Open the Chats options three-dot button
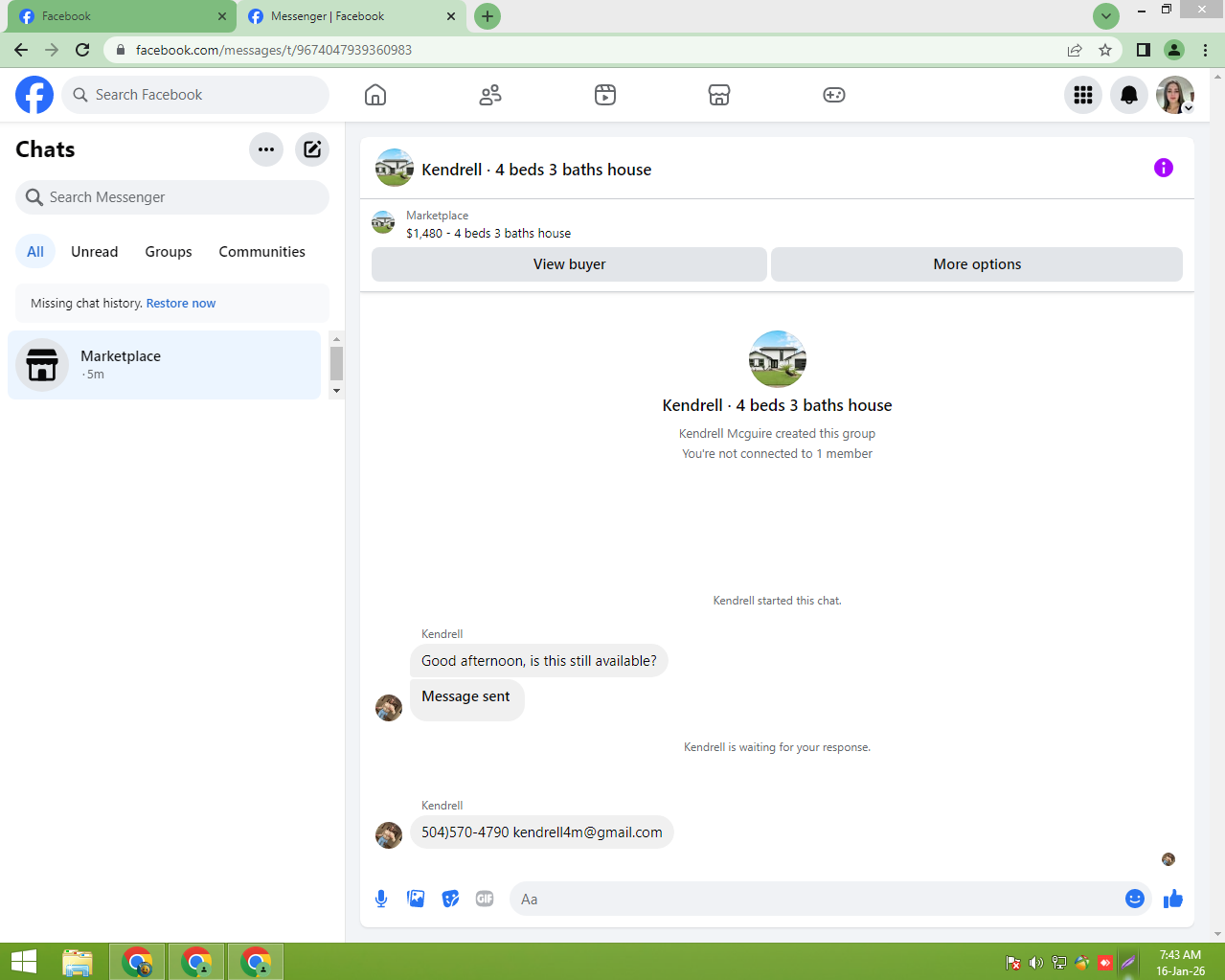This screenshot has width=1225, height=980. pos(266,149)
